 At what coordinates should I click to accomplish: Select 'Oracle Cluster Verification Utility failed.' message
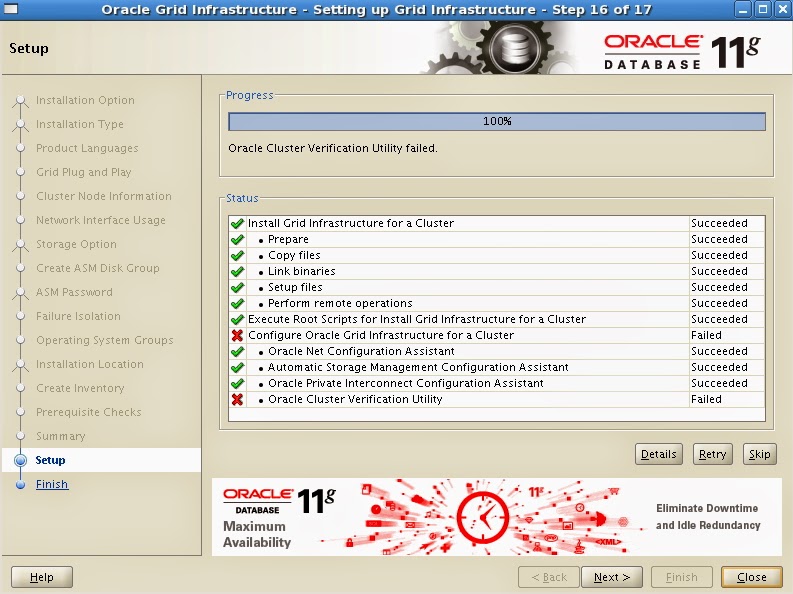coord(333,148)
